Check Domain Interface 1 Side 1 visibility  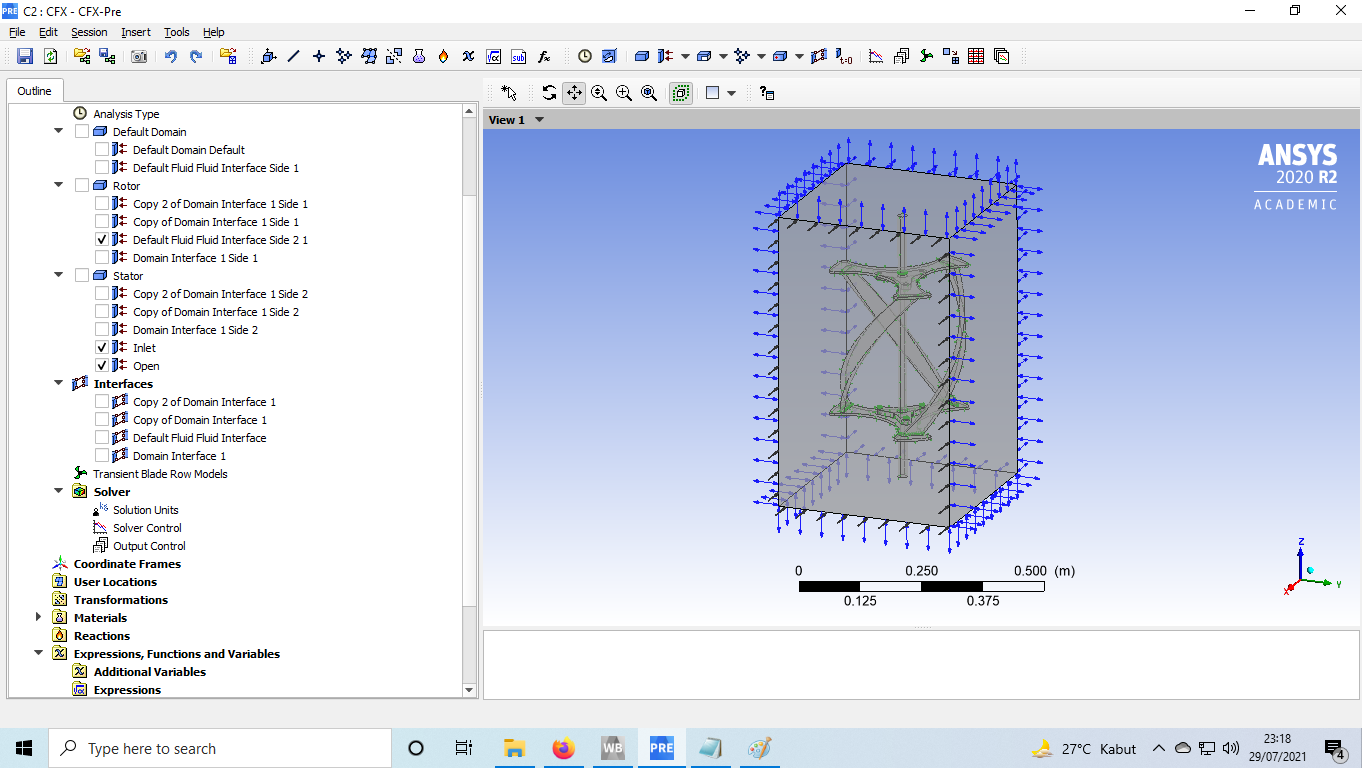coord(102,257)
